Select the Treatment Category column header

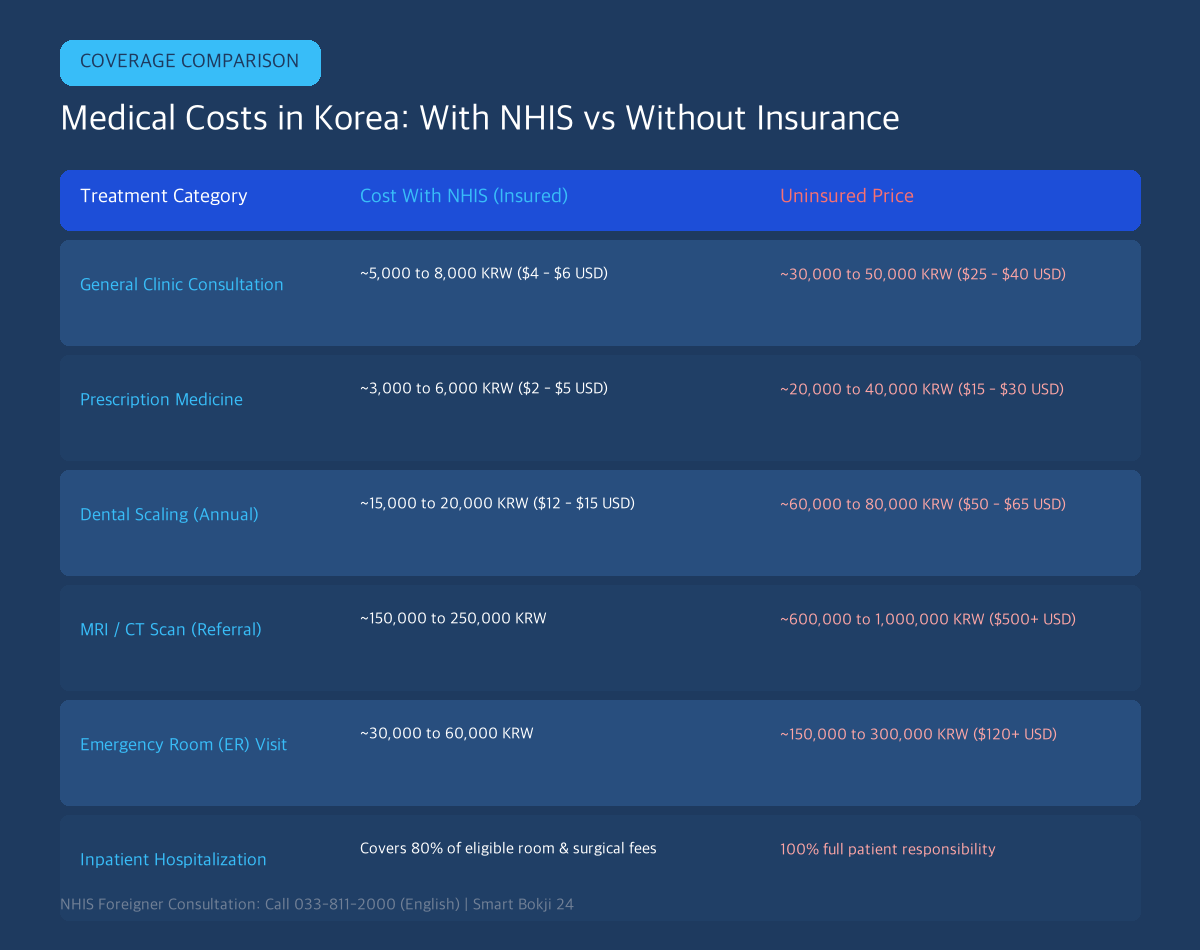164,196
